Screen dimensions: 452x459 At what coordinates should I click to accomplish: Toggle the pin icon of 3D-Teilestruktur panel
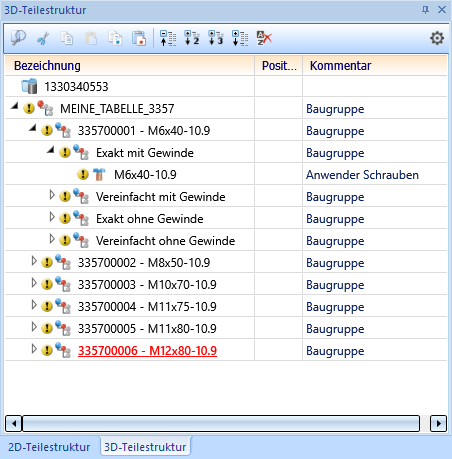point(425,9)
